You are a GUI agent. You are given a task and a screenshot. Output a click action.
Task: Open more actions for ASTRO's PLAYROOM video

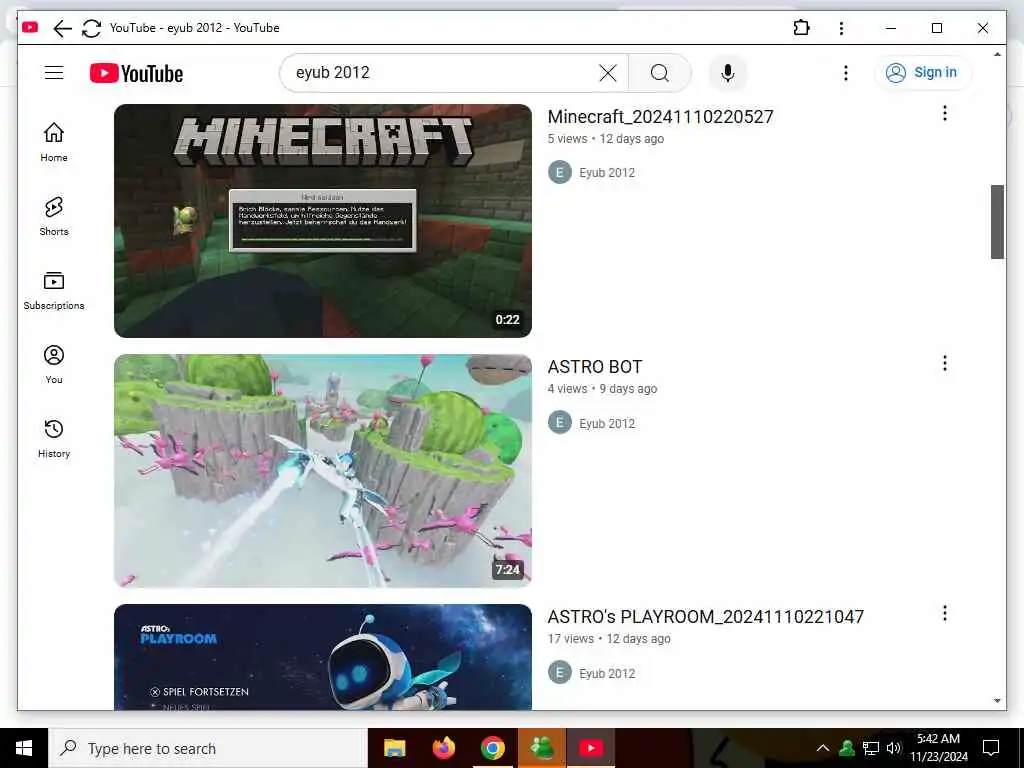[944, 613]
